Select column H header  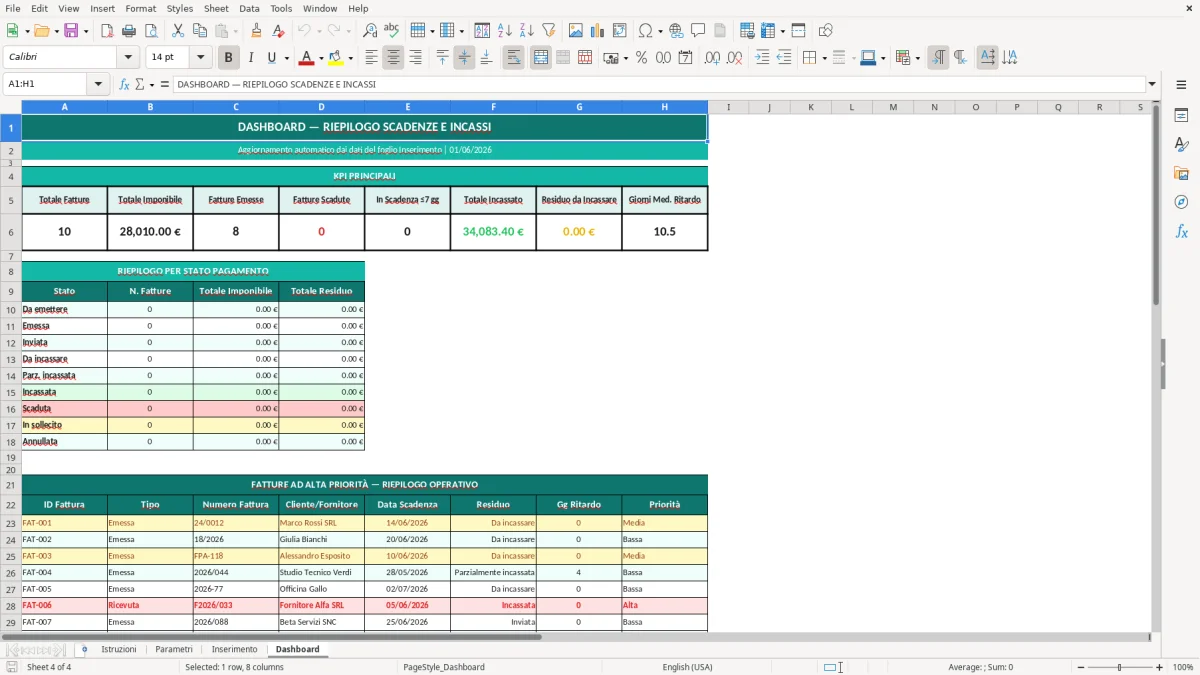pyautogui.click(x=665, y=107)
